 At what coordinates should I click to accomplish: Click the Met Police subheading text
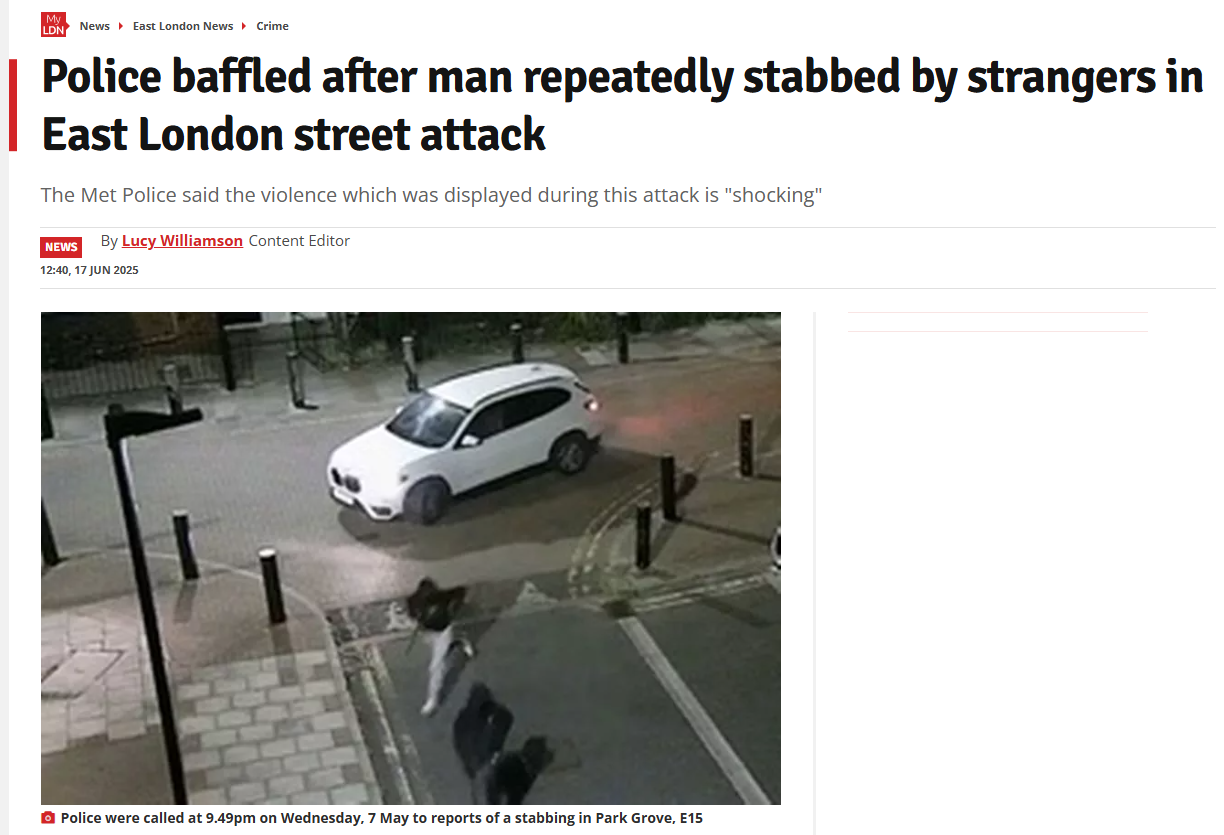431,194
